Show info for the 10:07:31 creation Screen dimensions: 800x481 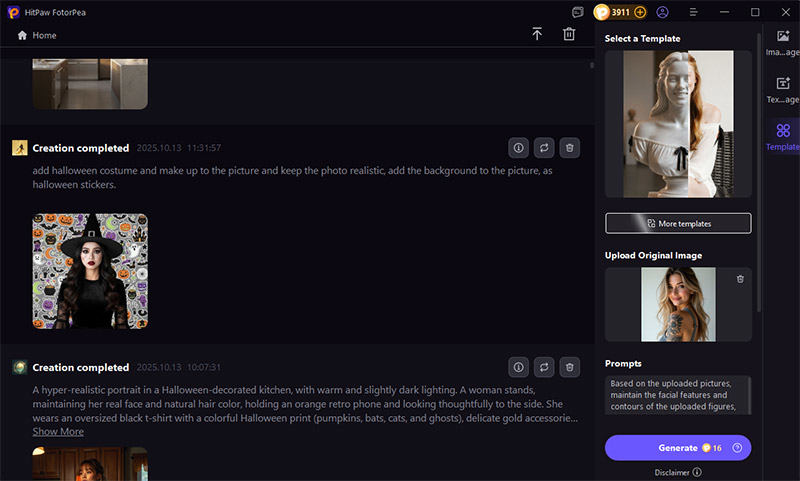click(x=518, y=367)
